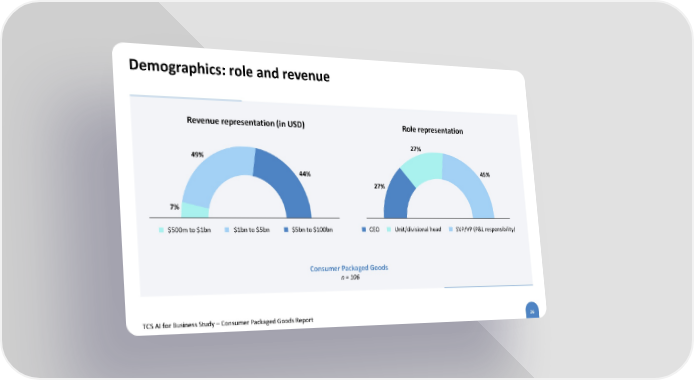Select the 7% teal revenue segment

click(x=195, y=211)
